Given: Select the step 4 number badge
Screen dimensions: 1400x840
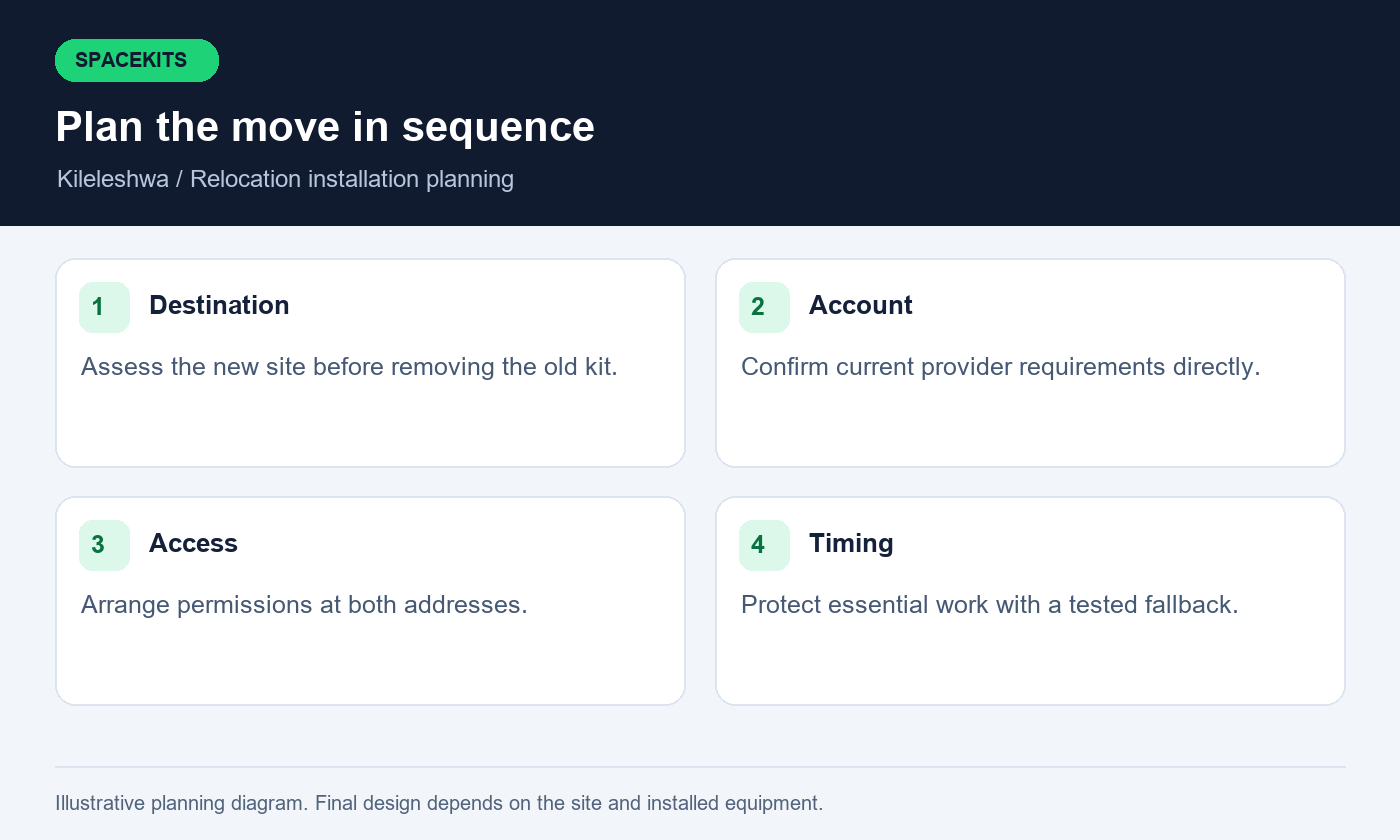Looking at the screenshot, I should point(764,545).
